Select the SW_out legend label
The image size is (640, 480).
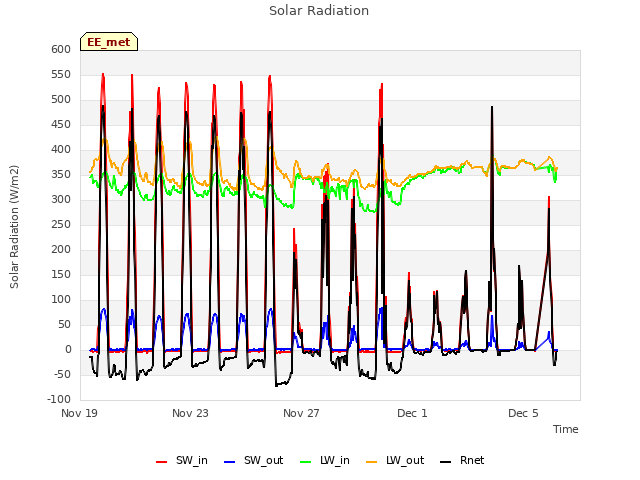tap(264, 460)
